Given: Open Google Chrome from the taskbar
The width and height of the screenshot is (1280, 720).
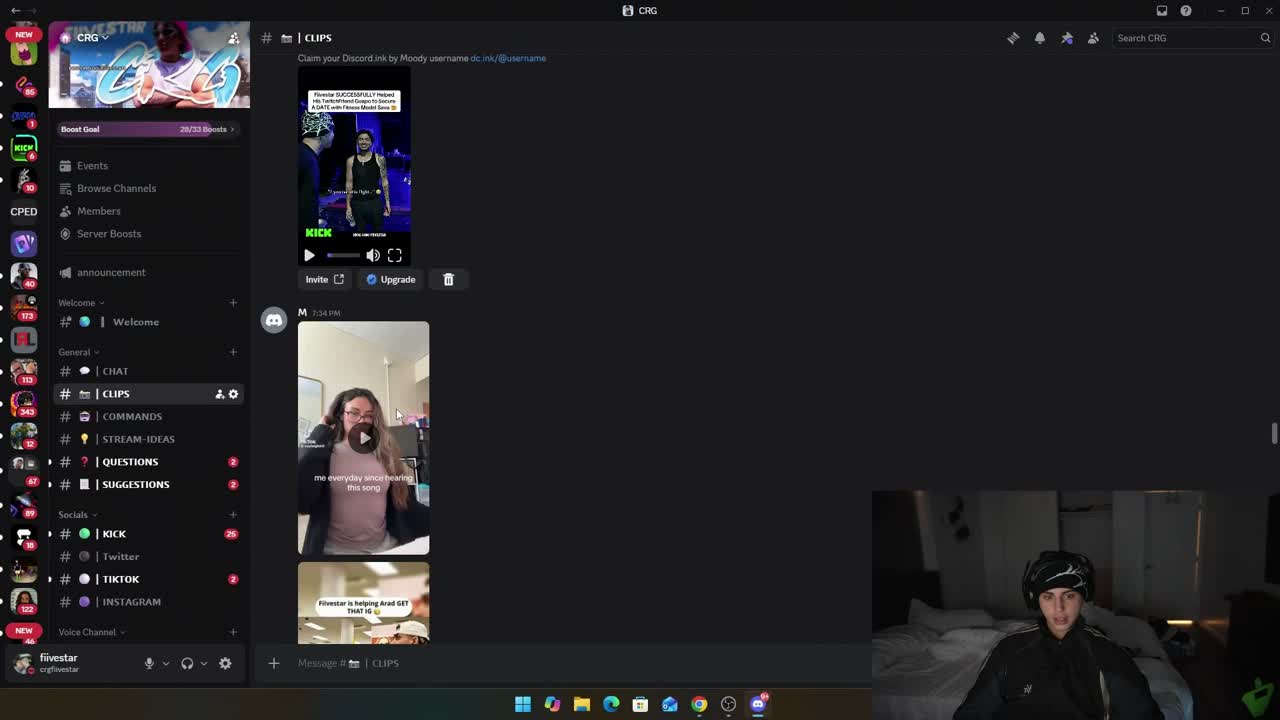Looking at the screenshot, I should (699, 704).
